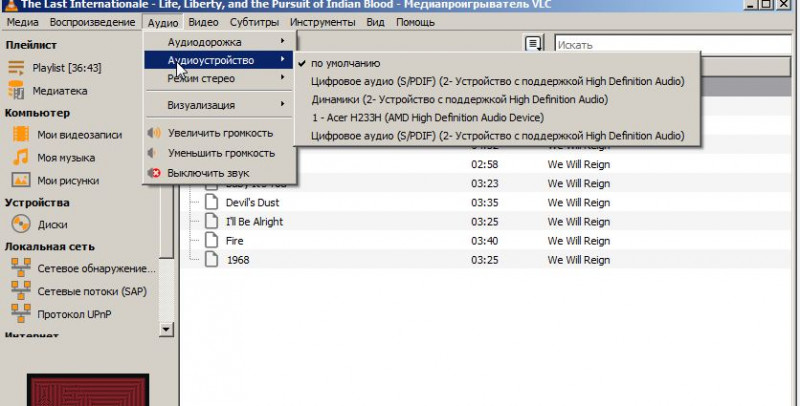Click the VLC cone title bar icon
This screenshot has height=406, width=800.
point(11,5)
